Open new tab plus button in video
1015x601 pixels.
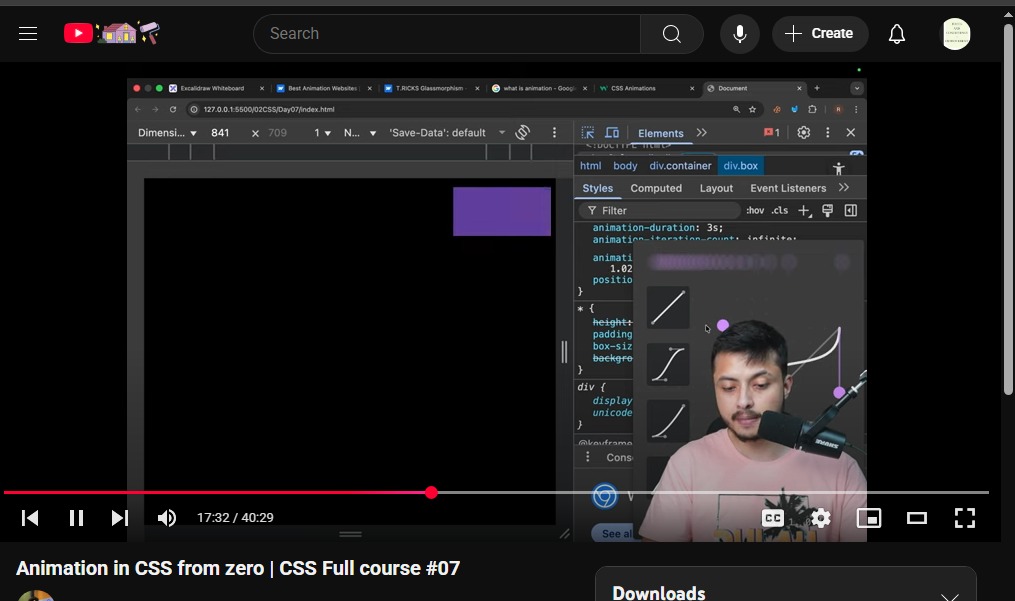pyautogui.click(x=817, y=88)
